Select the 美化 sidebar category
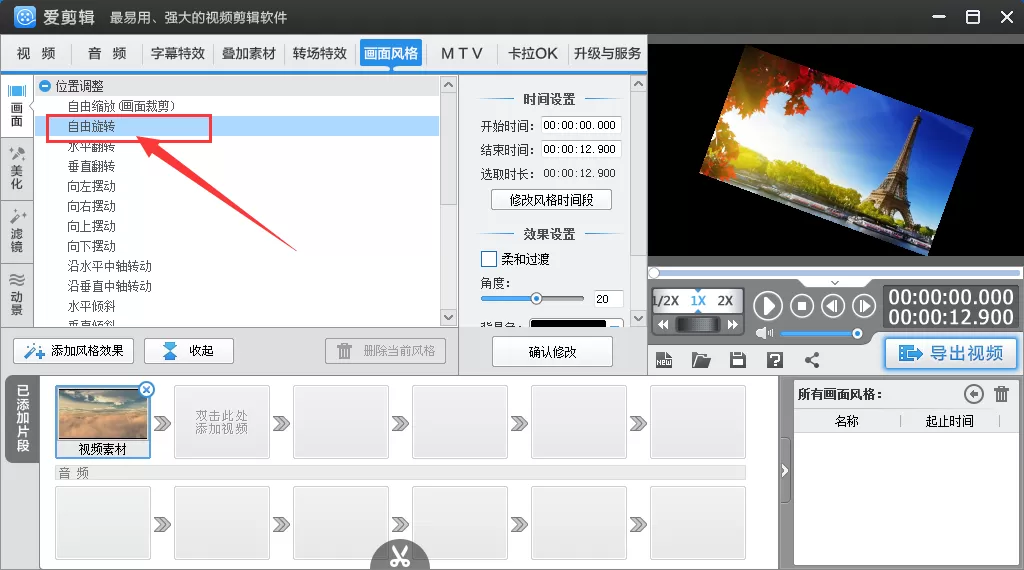 (x=17, y=168)
